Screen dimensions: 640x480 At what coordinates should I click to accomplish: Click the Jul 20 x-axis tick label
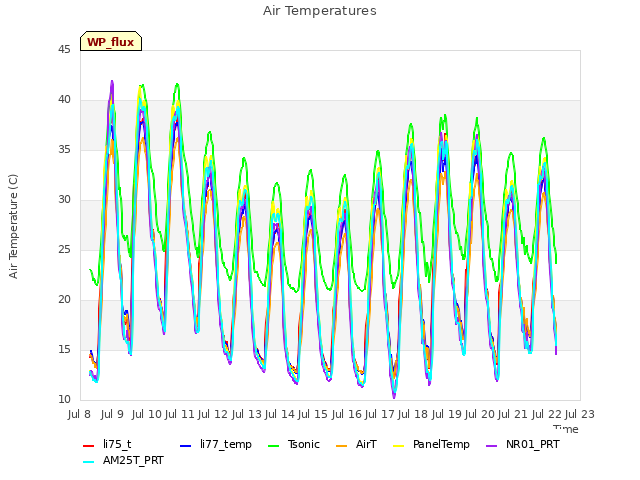coord(480,414)
